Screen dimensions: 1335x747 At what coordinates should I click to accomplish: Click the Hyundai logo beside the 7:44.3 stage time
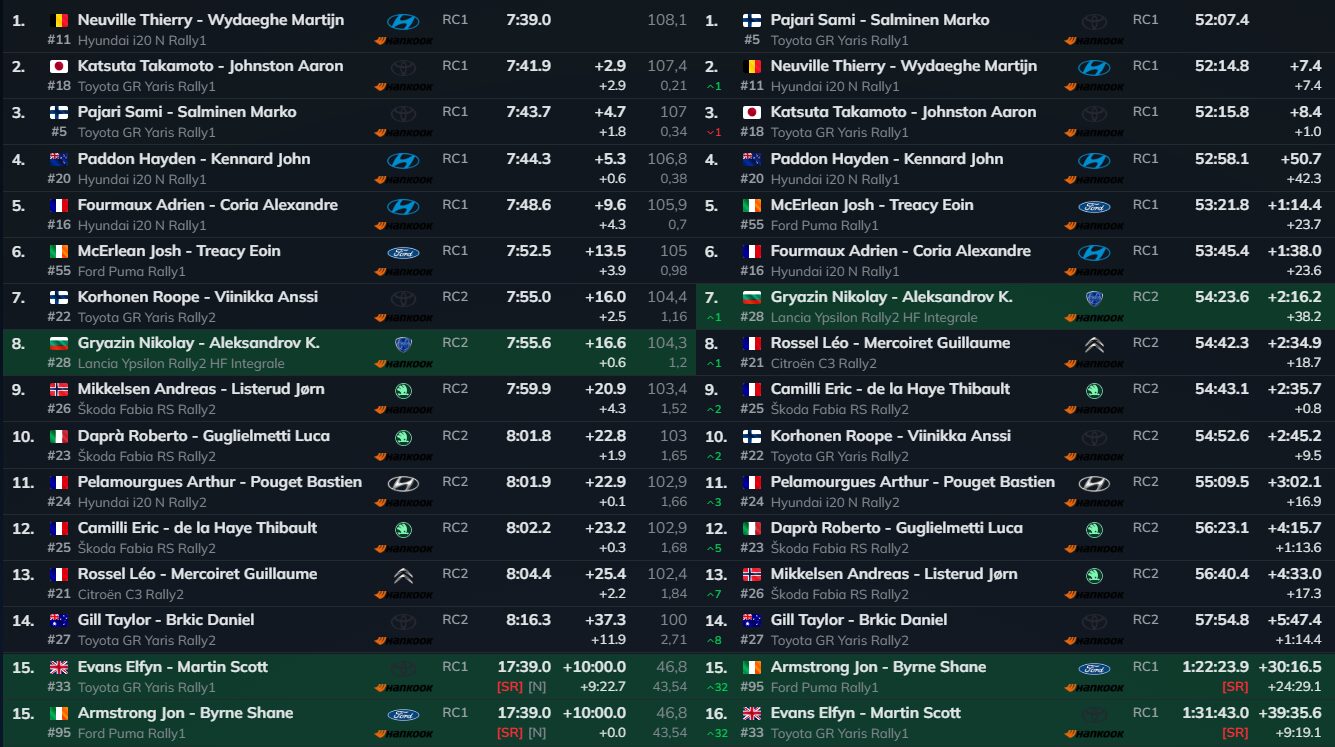tap(403, 160)
